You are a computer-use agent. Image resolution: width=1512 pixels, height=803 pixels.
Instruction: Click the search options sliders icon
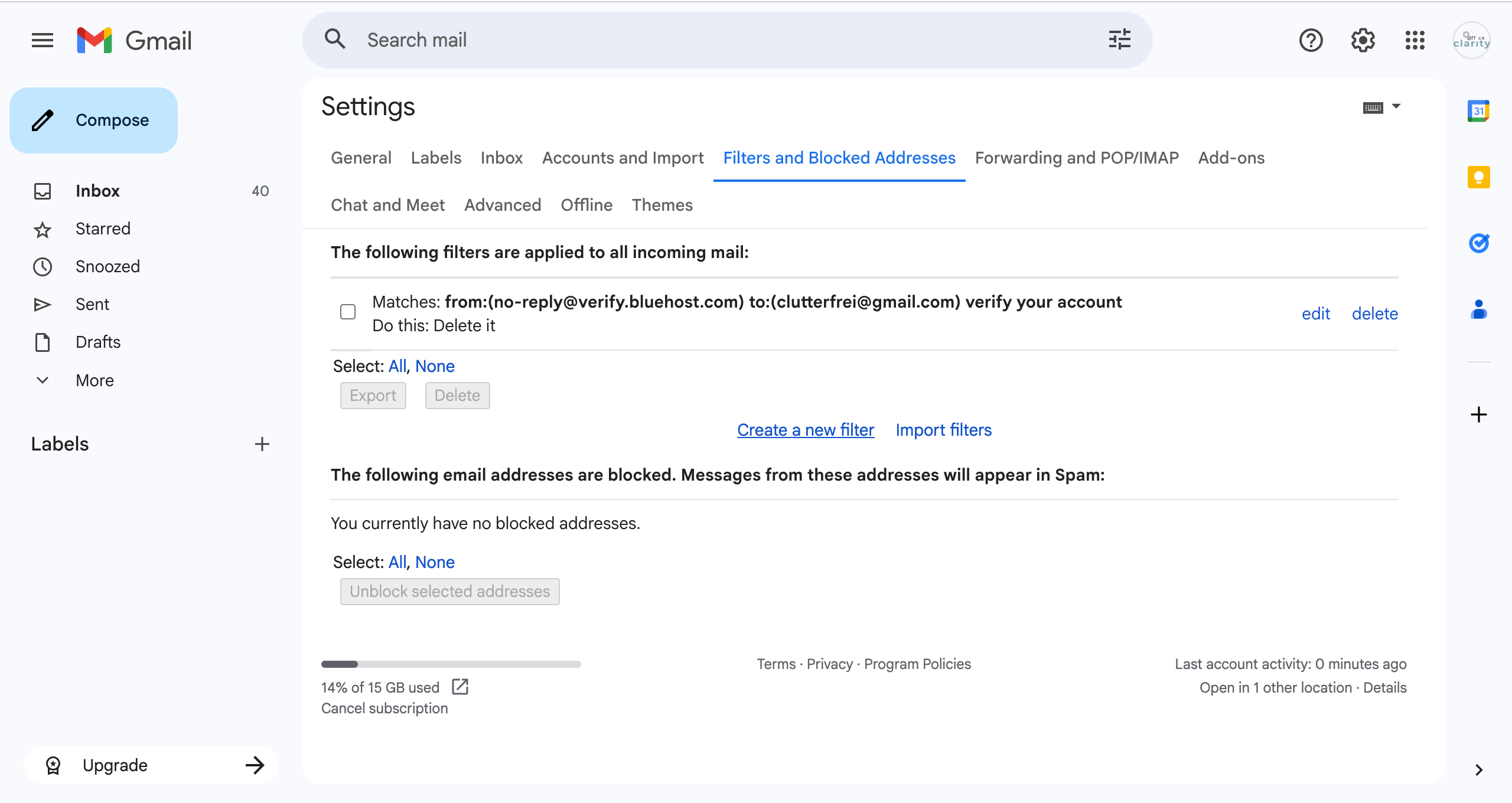coord(1119,40)
